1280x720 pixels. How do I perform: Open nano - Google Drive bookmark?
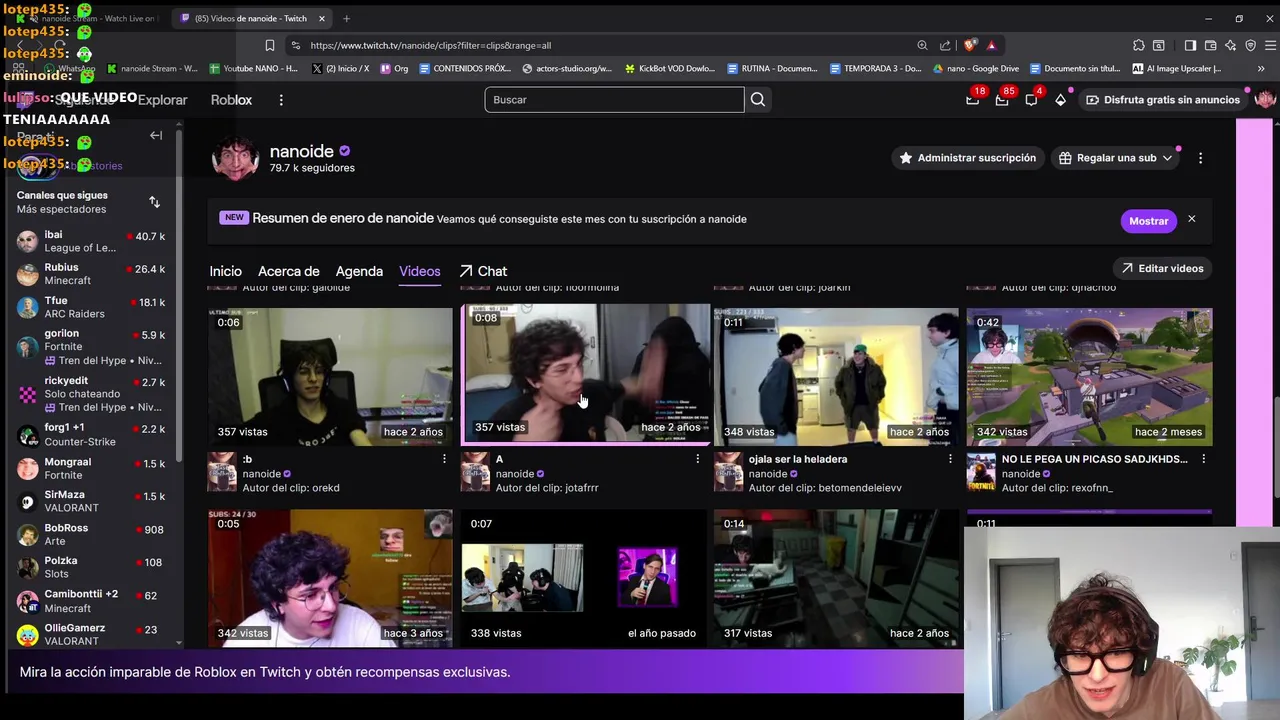tap(976, 69)
